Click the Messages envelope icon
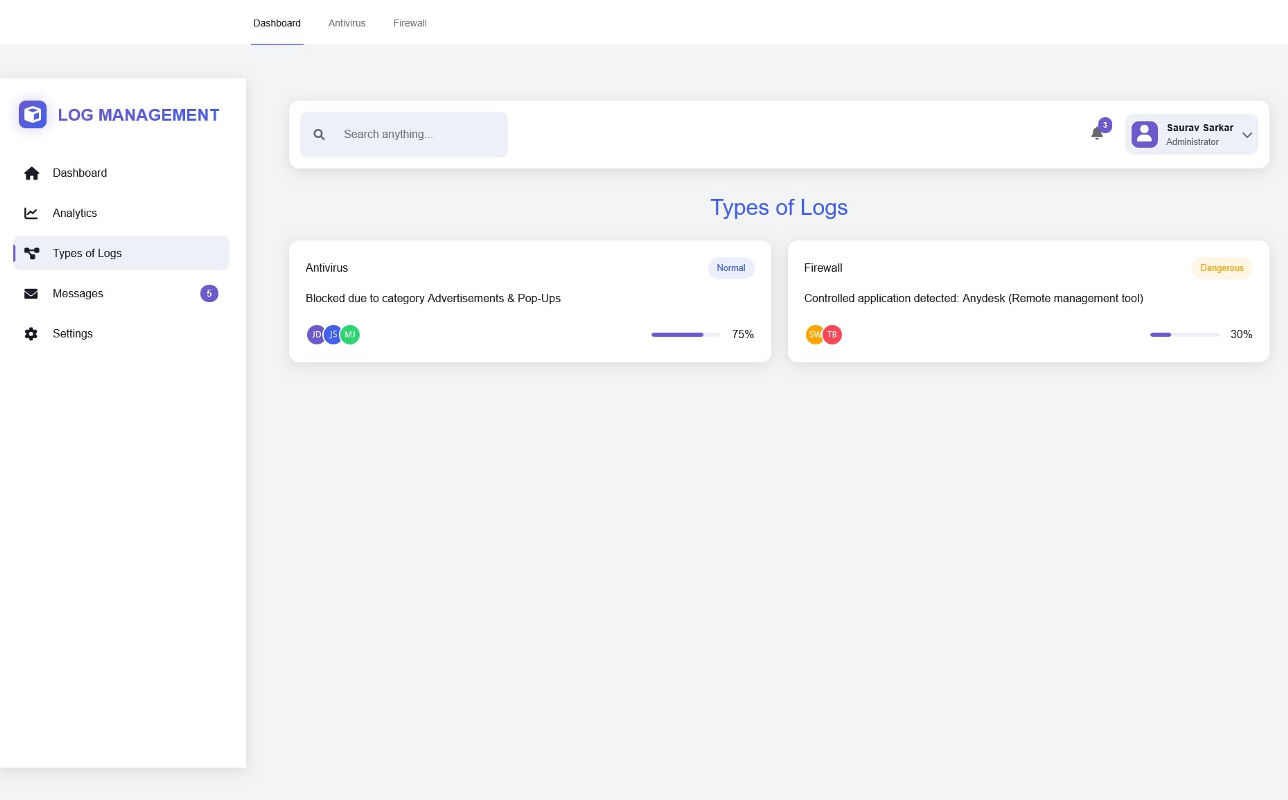This screenshot has width=1288, height=800. pyautogui.click(x=31, y=294)
